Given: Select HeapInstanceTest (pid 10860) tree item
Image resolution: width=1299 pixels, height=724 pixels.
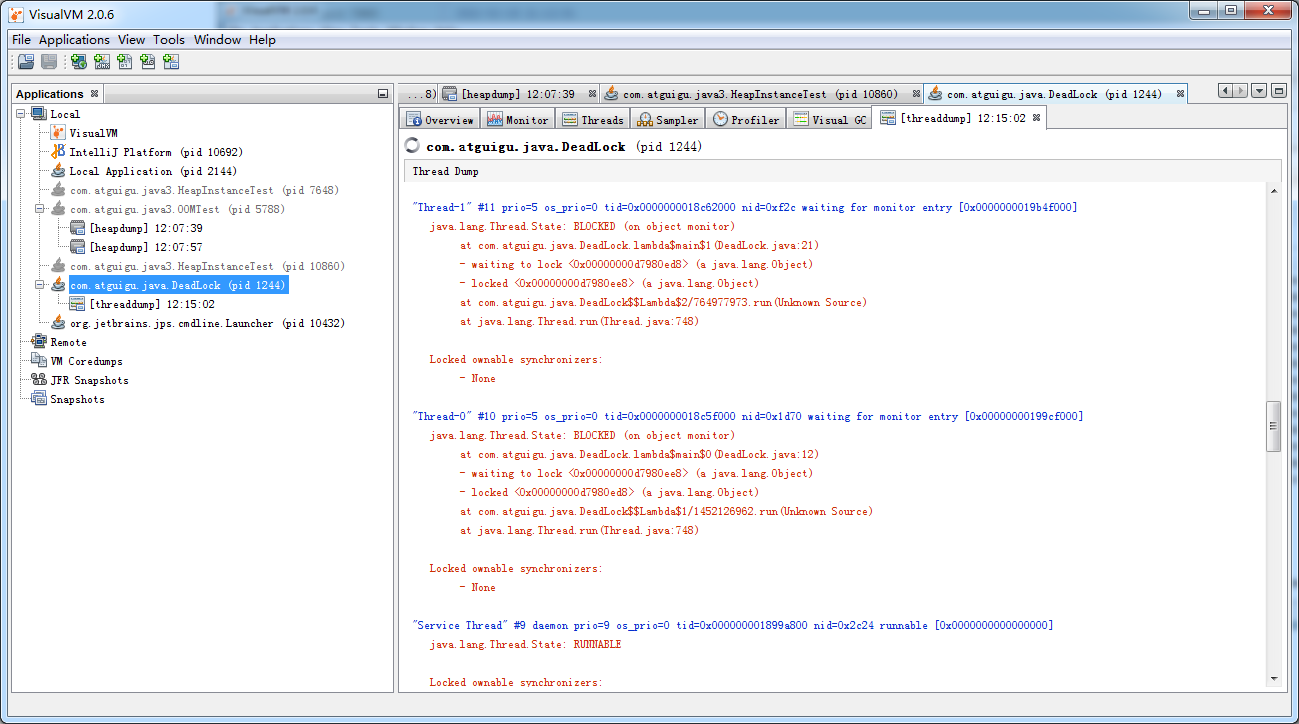Looking at the screenshot, I should tap(207, 266).
